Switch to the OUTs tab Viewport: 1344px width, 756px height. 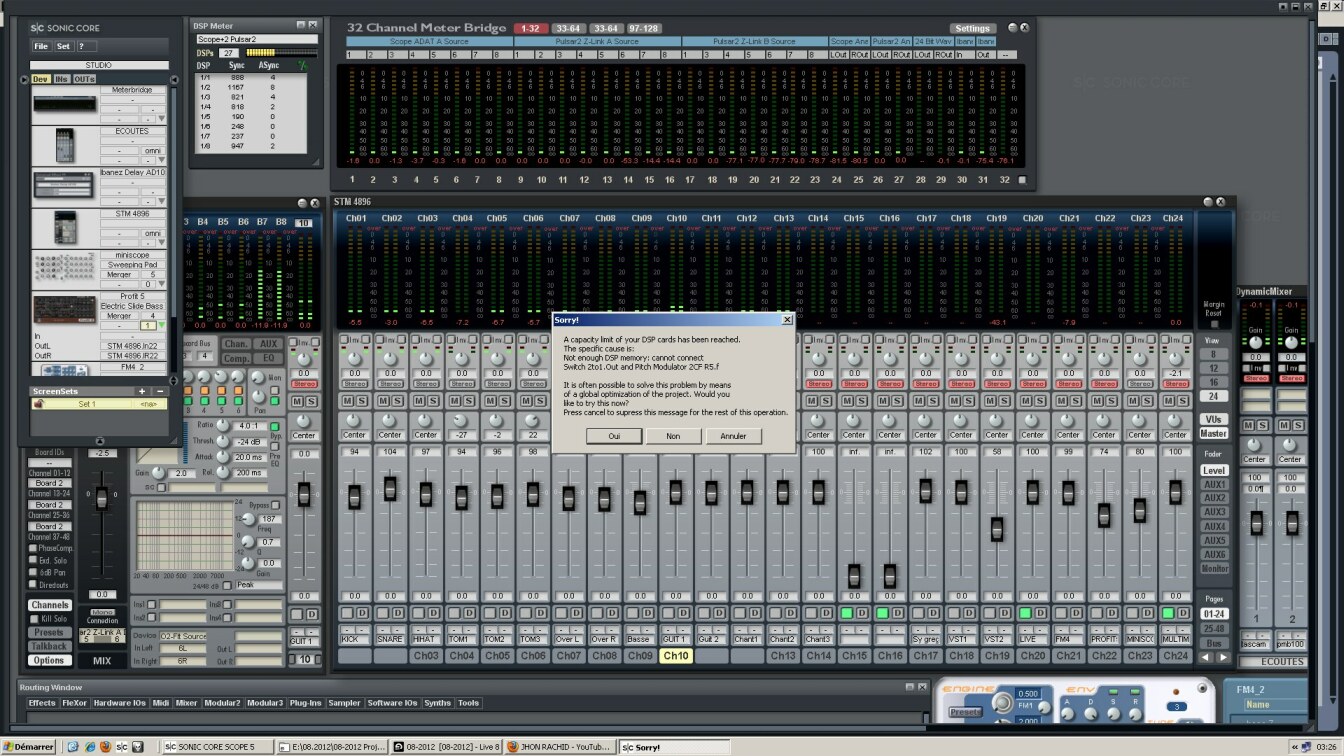(84, 79)
